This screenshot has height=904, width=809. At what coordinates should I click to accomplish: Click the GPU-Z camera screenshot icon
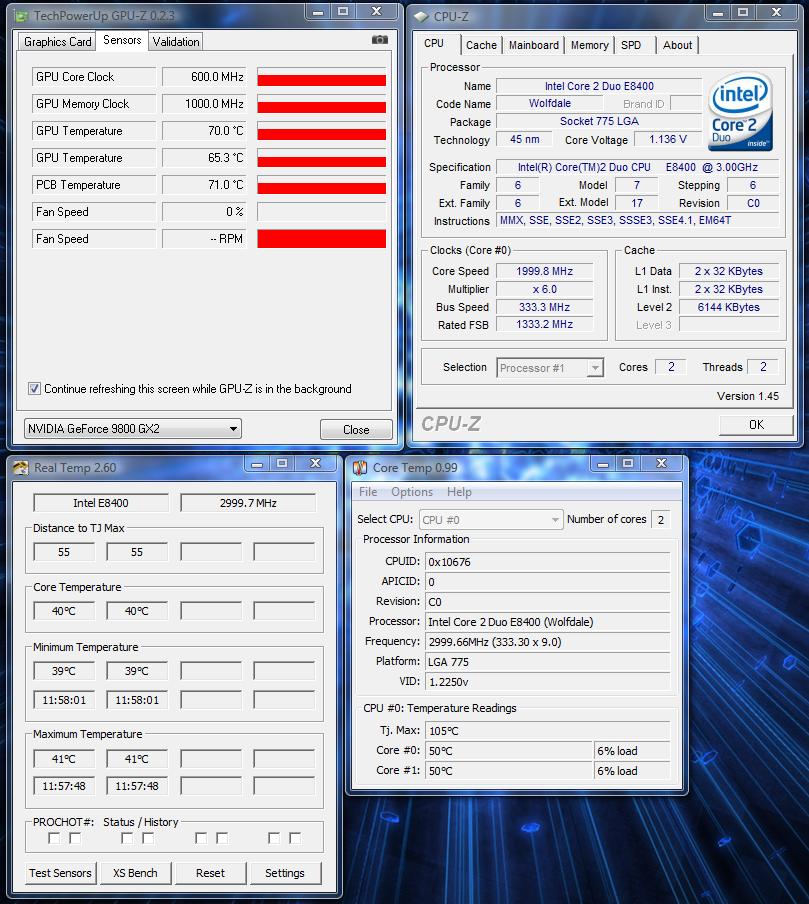[x=379, y=40]
